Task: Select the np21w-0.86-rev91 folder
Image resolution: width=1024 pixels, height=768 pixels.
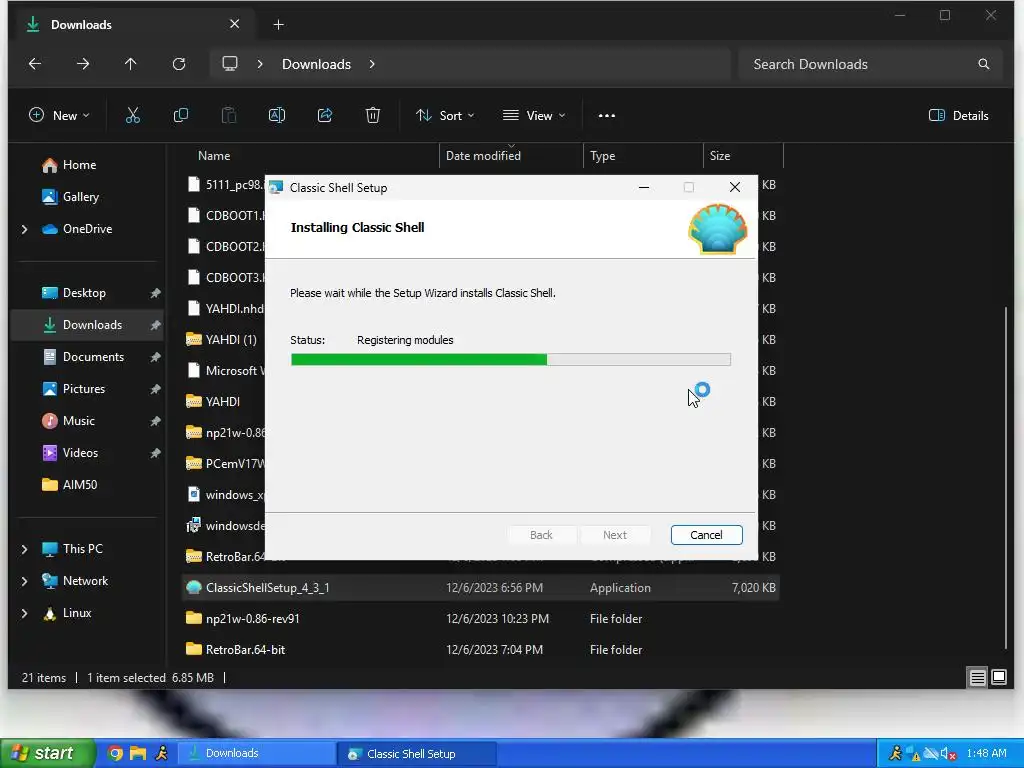Action: point(481,618)
